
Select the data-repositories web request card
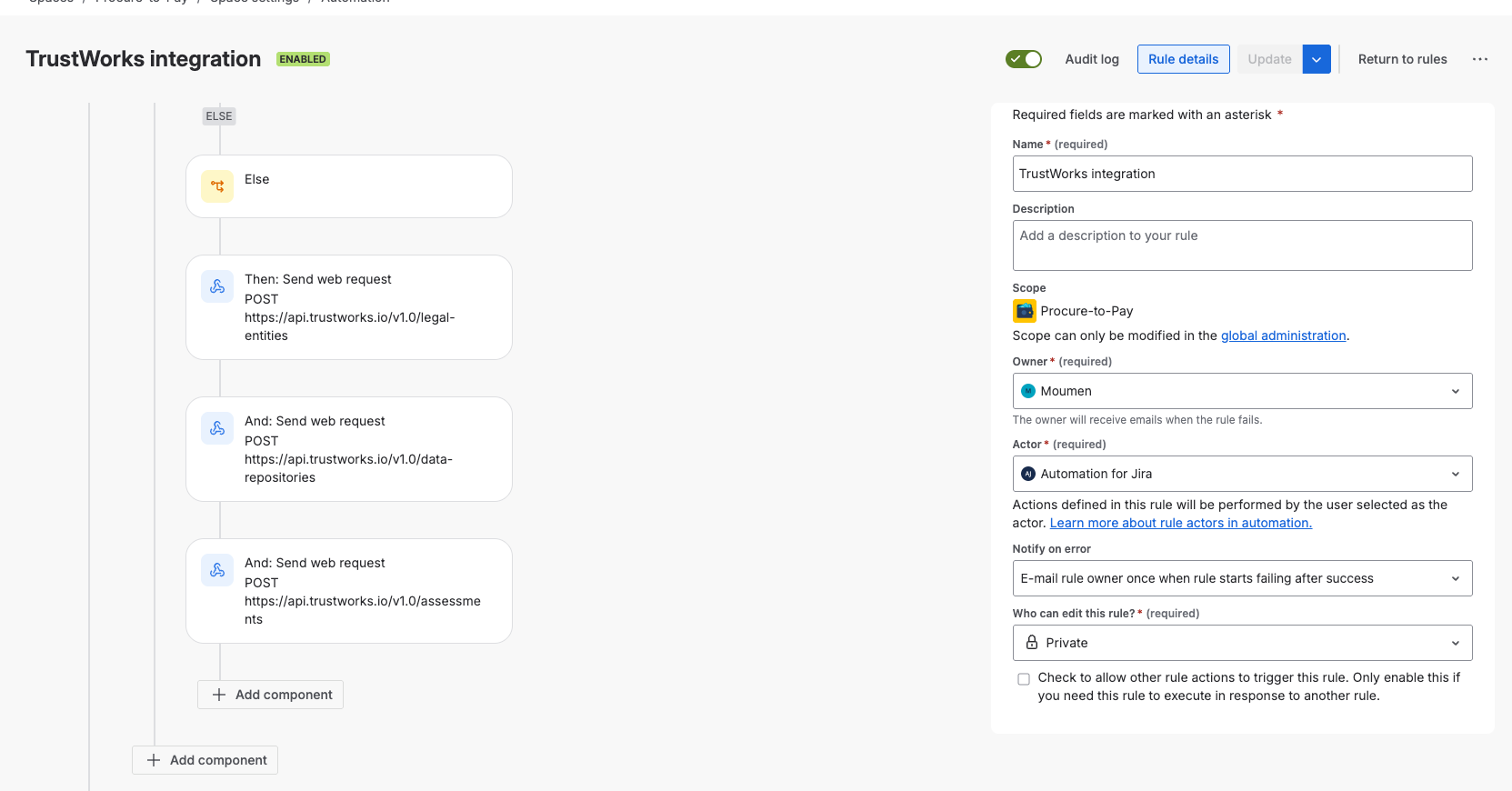click(349, 449)
